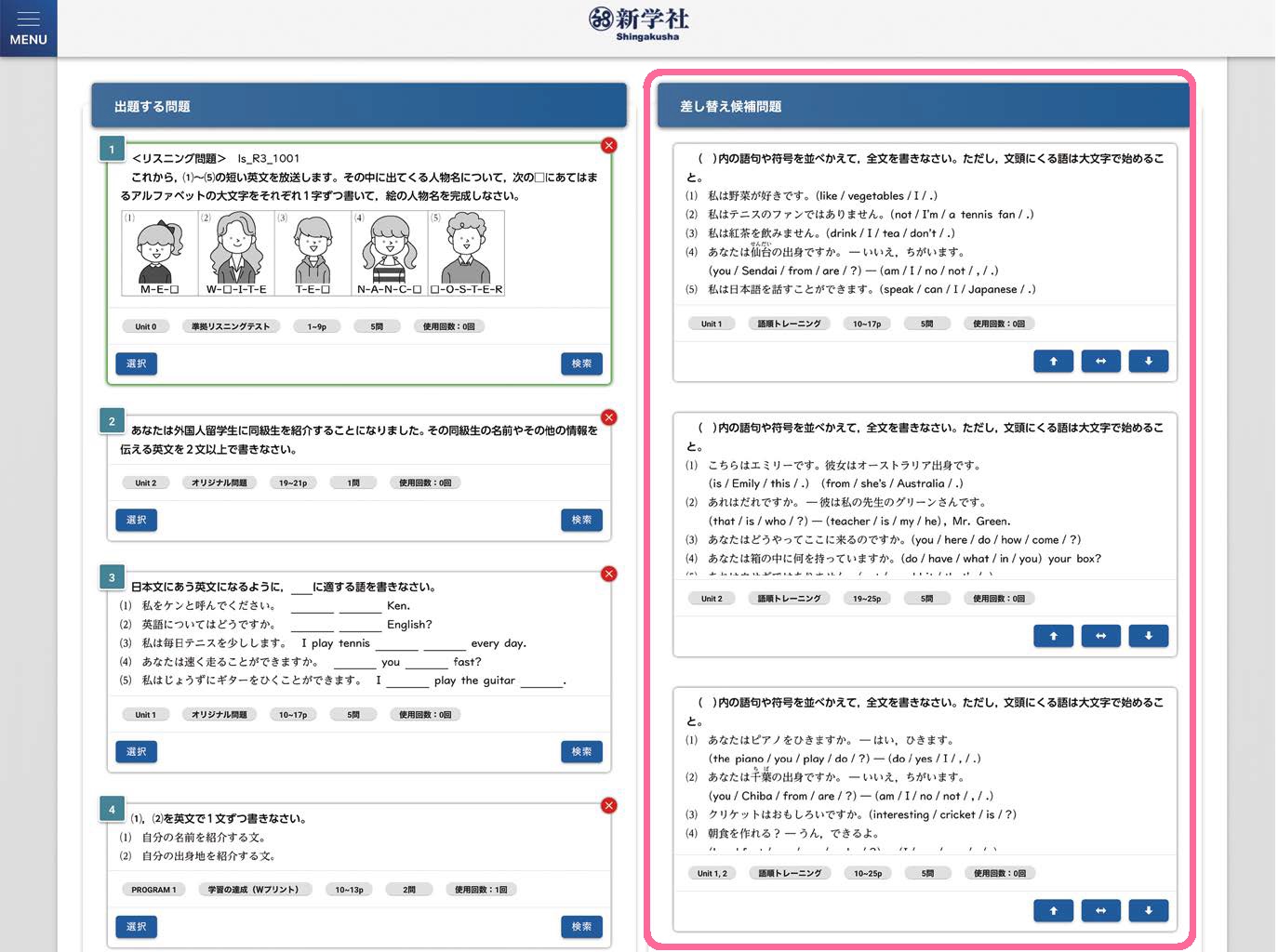Move Unit 1 candidate down with arrow

tap(1149, 361)
